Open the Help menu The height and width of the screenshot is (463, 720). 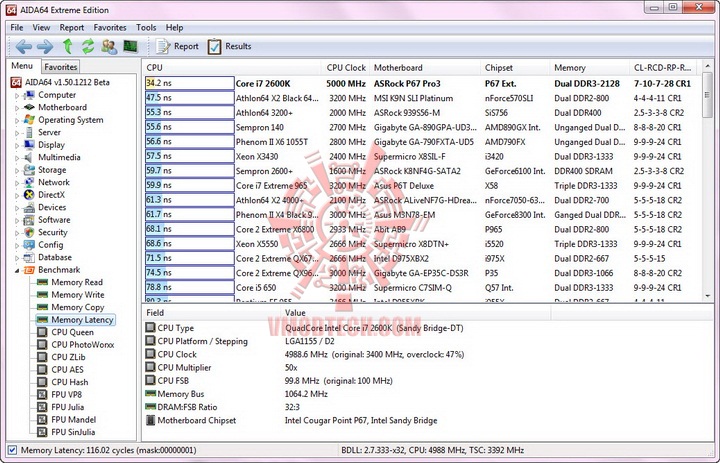pyautogui.click(x=174, y=28)
